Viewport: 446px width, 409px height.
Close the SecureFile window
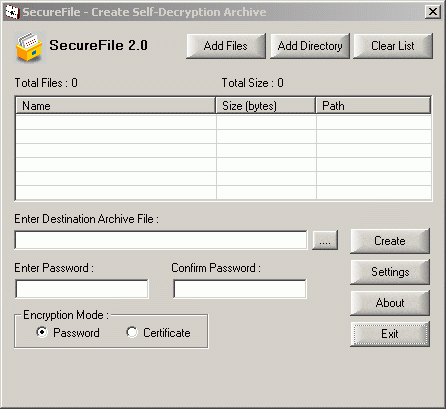point(433,12)
